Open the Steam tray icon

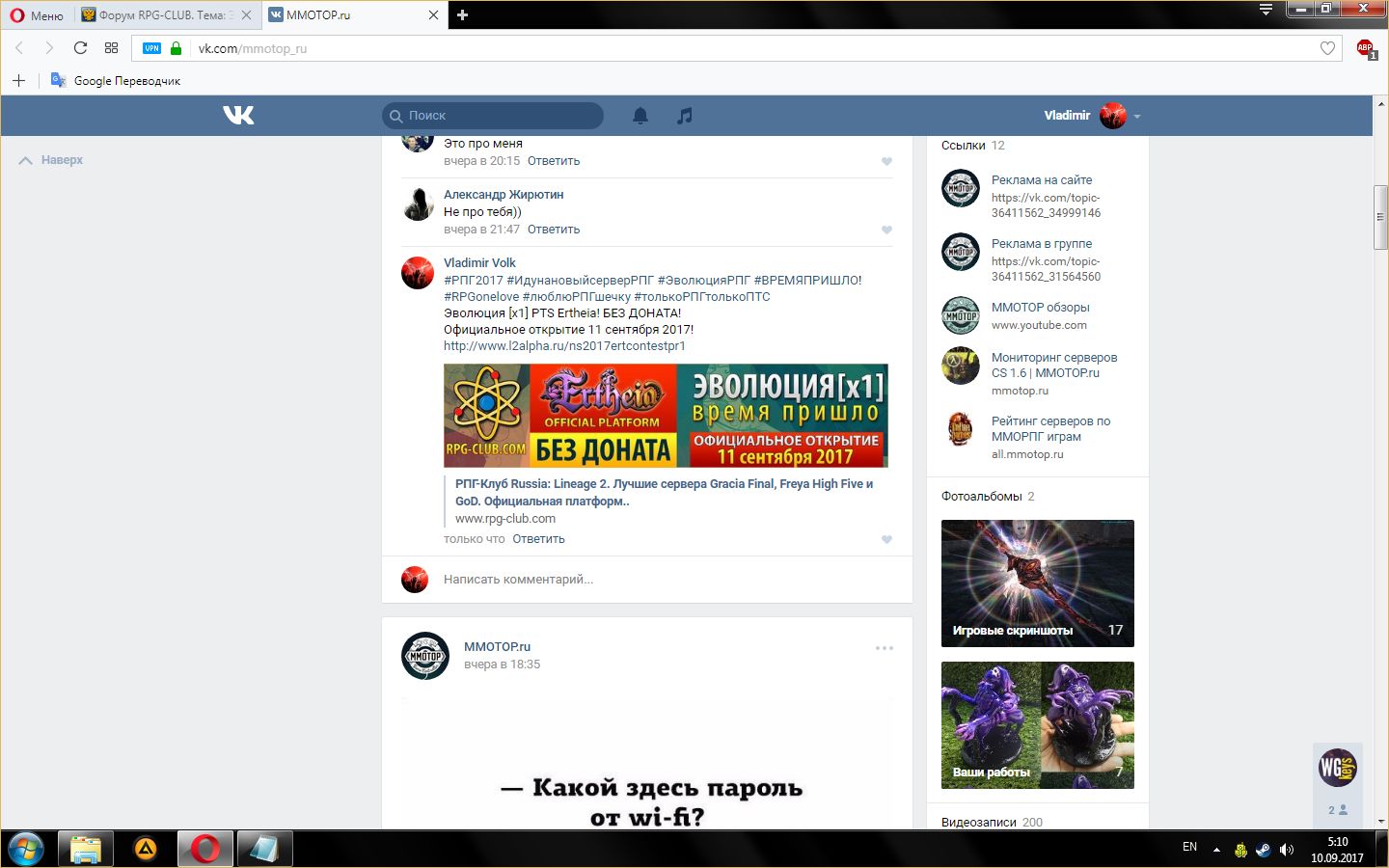1264,850
